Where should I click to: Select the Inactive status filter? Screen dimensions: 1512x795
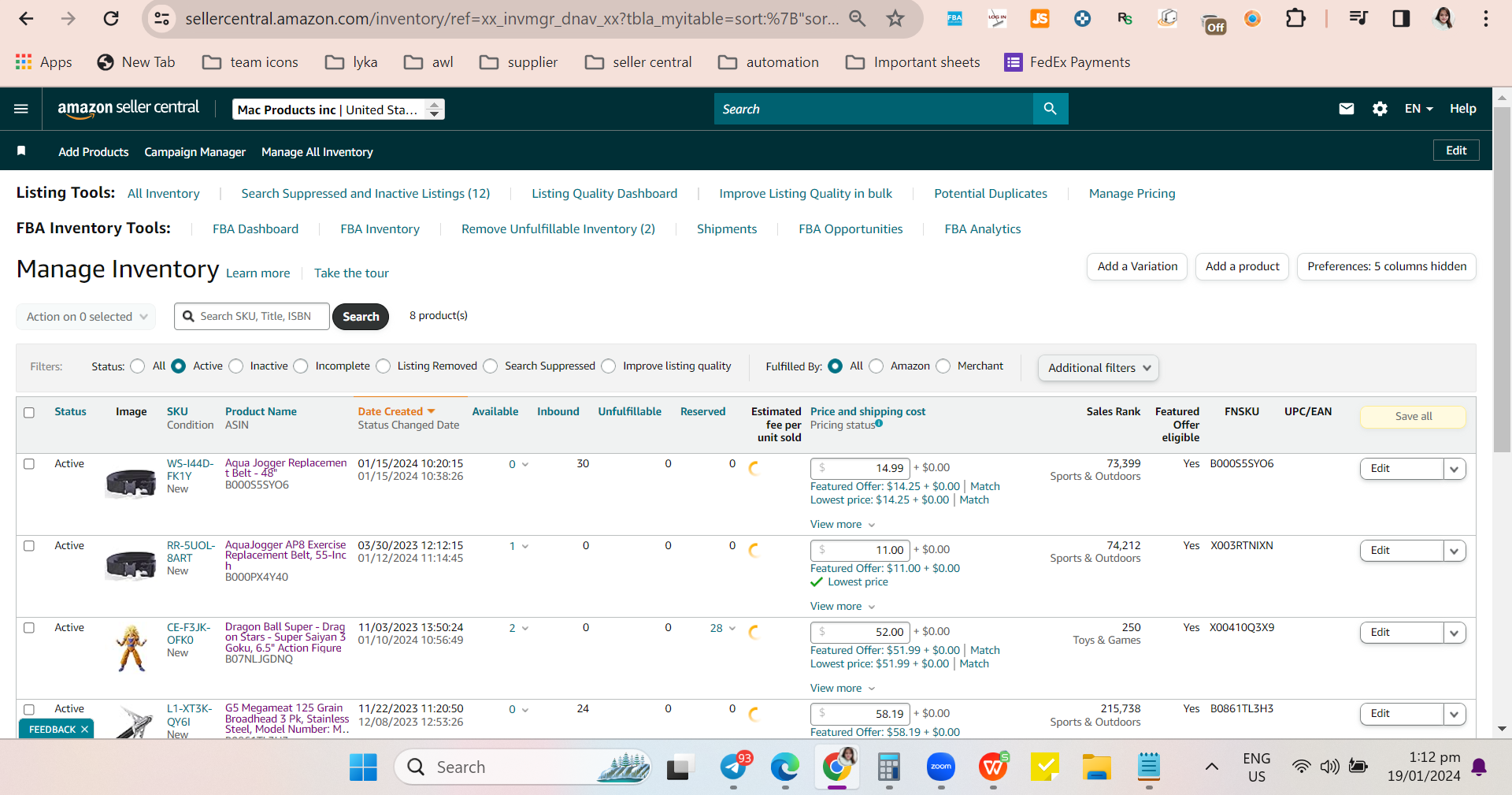pos(236,366)
